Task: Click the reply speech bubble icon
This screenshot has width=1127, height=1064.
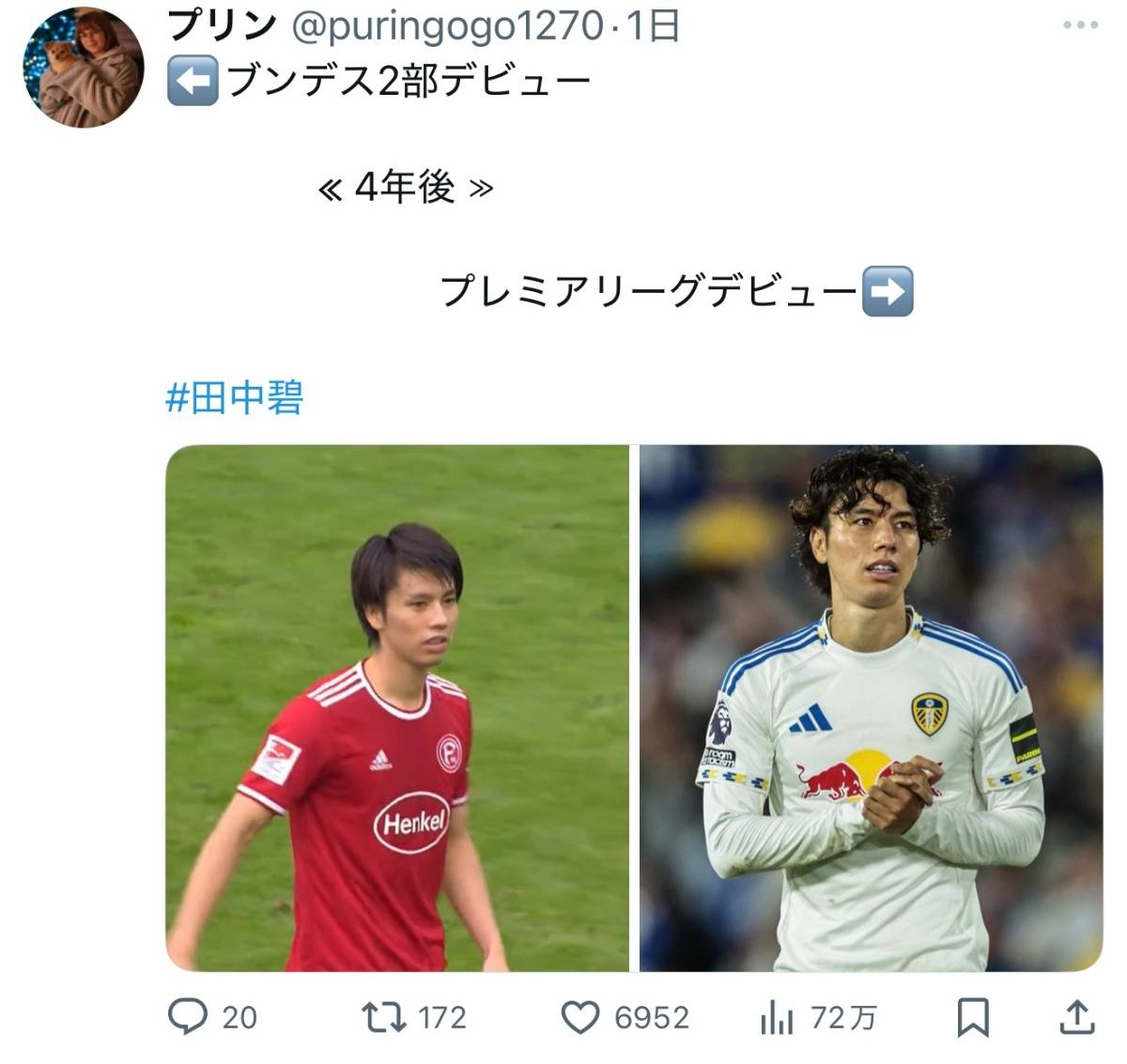Action: 187,1016
